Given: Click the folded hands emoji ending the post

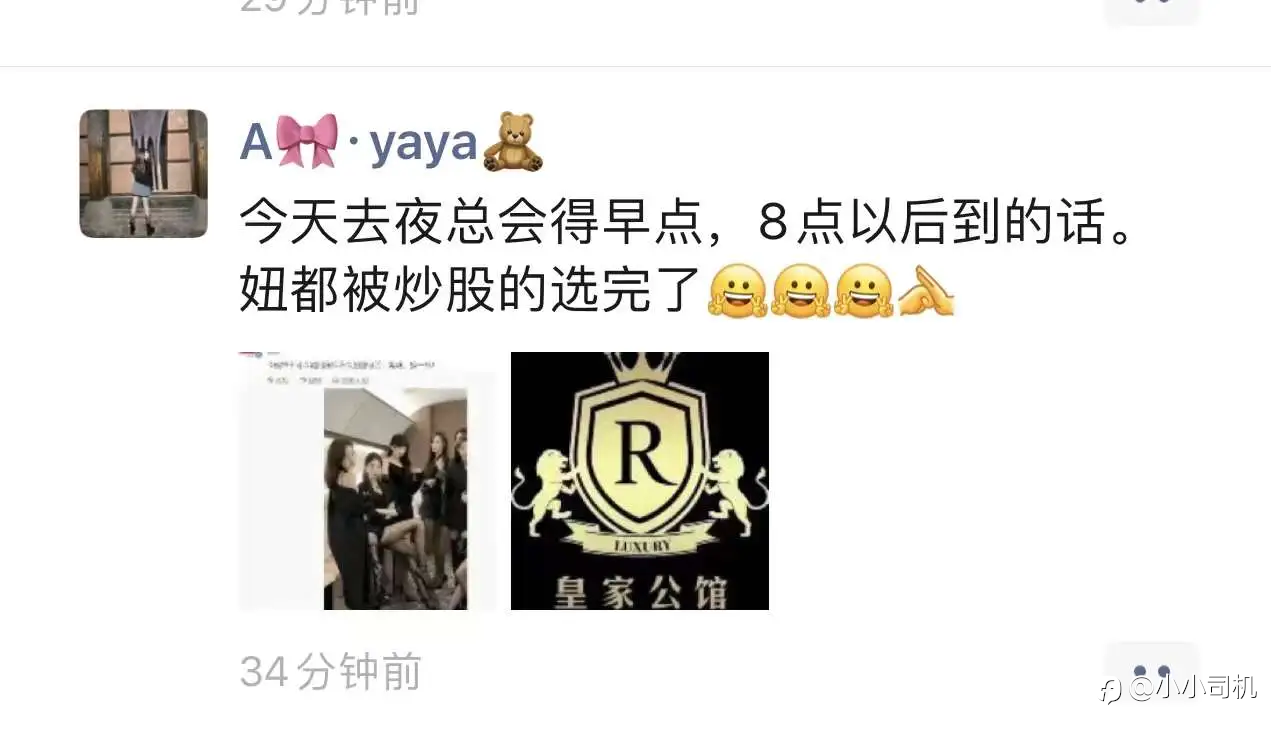Looking at the screenshot, I should coord(926,292).
